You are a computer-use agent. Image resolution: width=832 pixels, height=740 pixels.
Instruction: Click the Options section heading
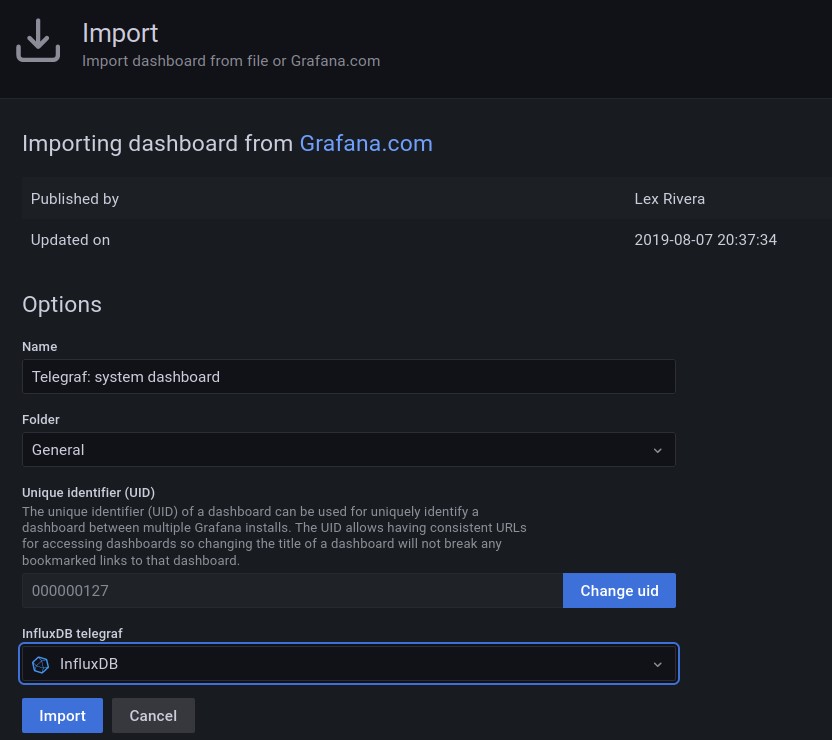pos(62,304)
